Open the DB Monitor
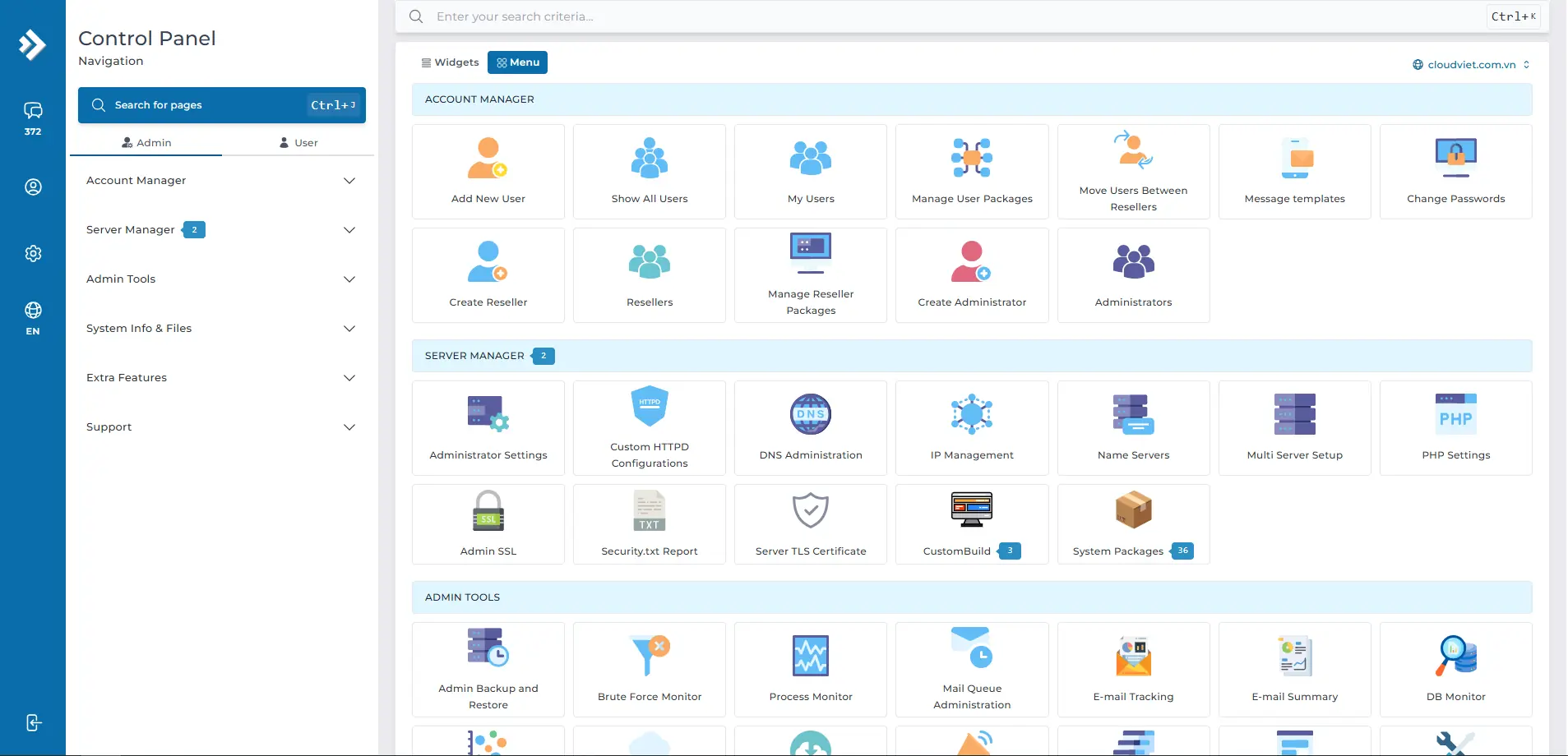1568x756 pixels. 1455,668
